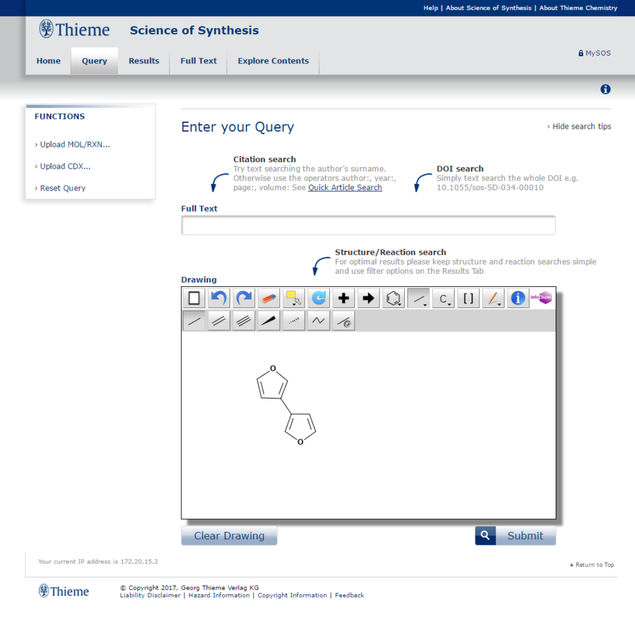This screenshot has height=624, width=635.
Task: Choose the bond query tool with circle
Action: coord(343,321)
